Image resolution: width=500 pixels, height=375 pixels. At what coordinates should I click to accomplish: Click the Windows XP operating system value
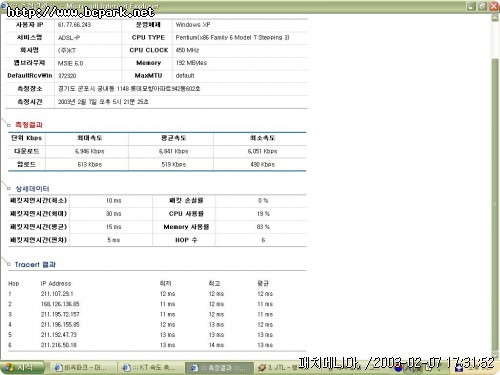click(x=193, y=25)
